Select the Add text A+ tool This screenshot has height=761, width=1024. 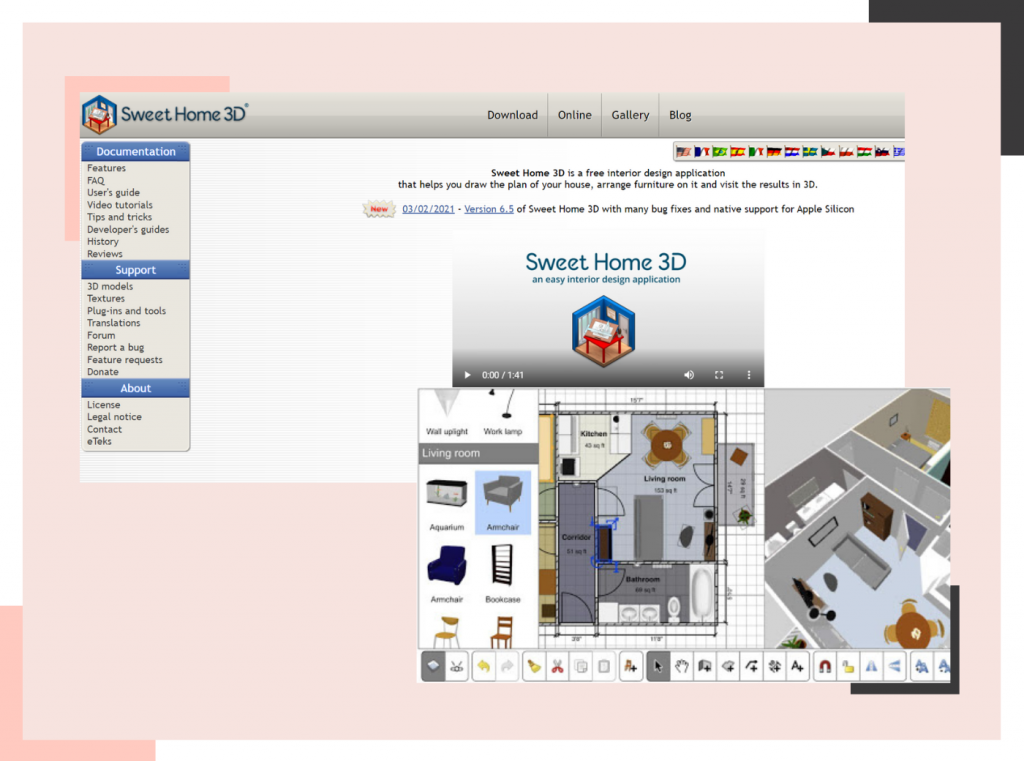[797, 667]
